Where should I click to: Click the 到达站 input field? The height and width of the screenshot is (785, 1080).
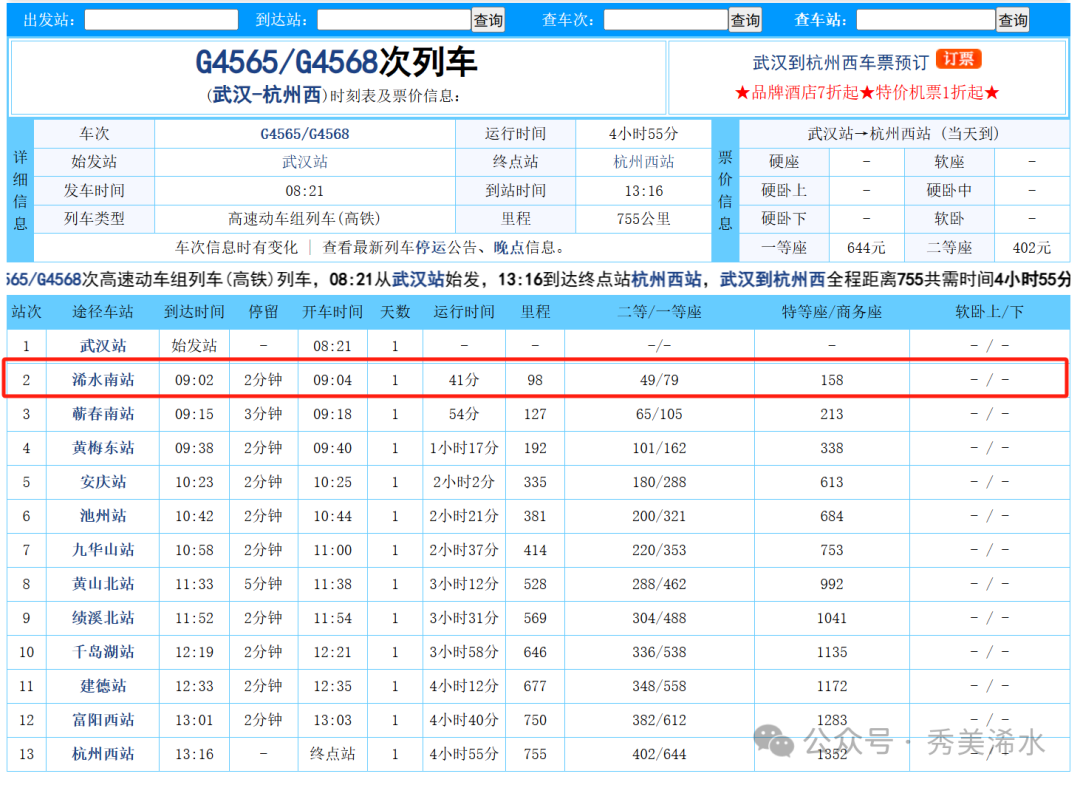pyautogui.click(x=394, y=19)
